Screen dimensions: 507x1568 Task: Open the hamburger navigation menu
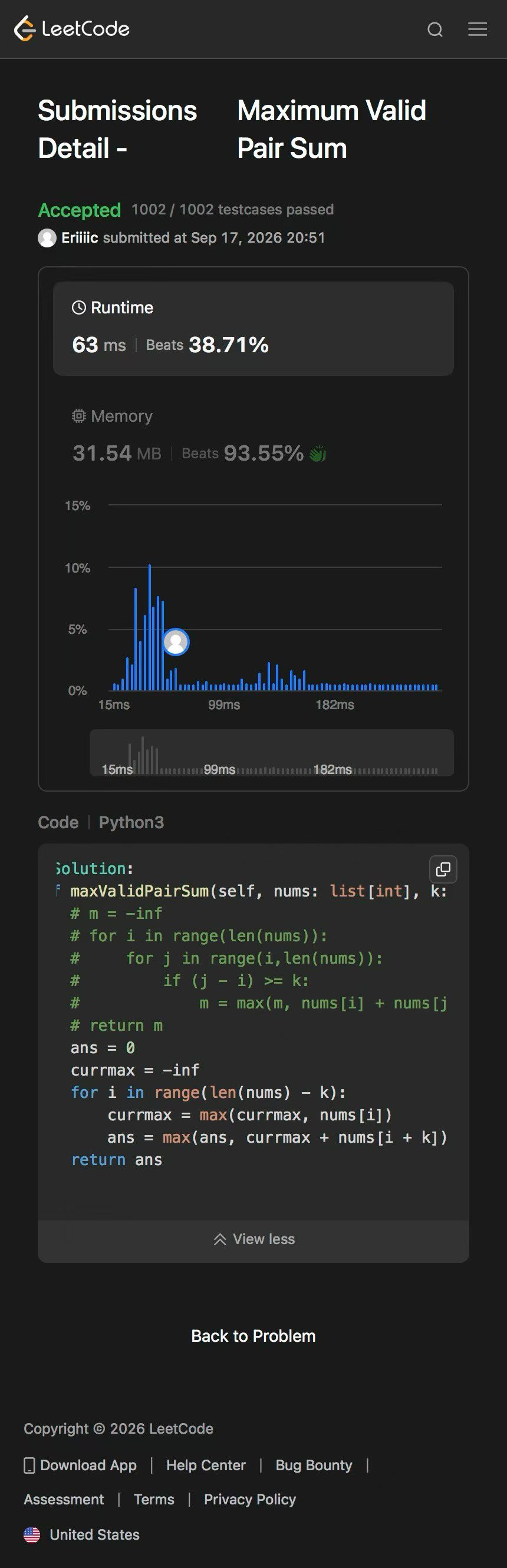[x=477, y=29]
